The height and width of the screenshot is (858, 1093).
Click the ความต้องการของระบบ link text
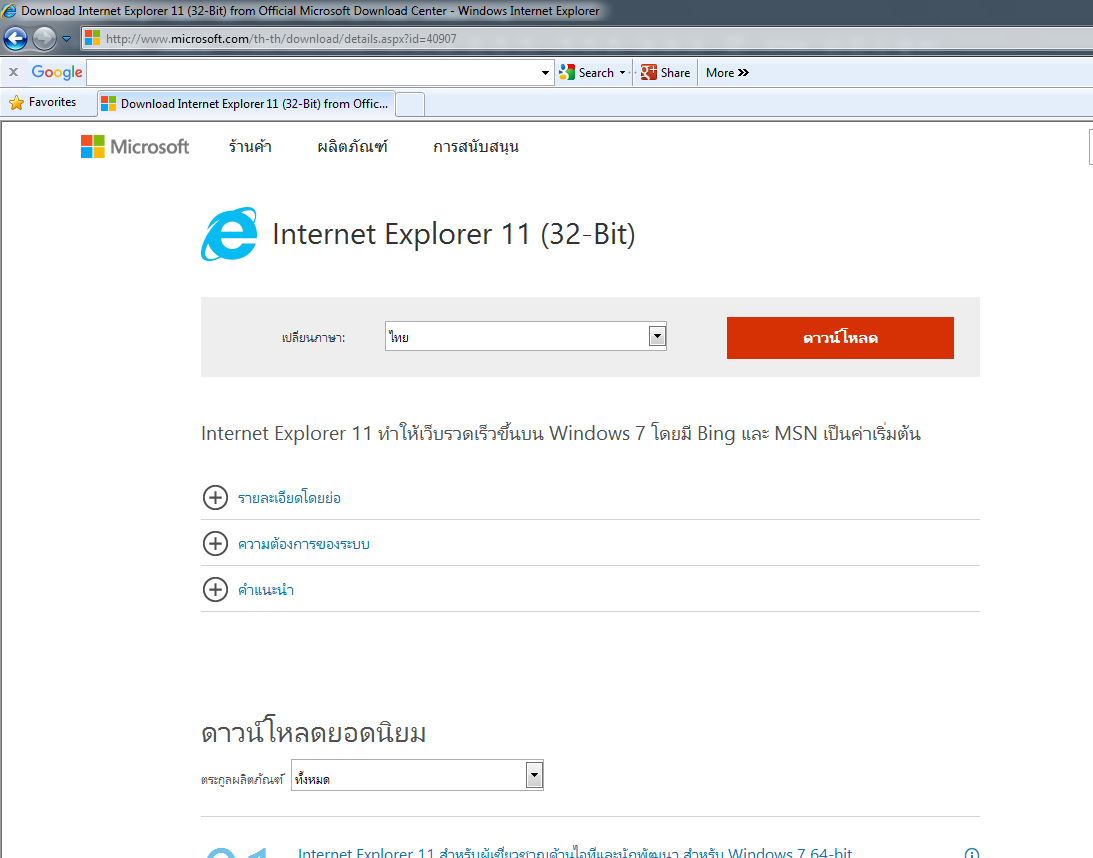click(304, 544)
